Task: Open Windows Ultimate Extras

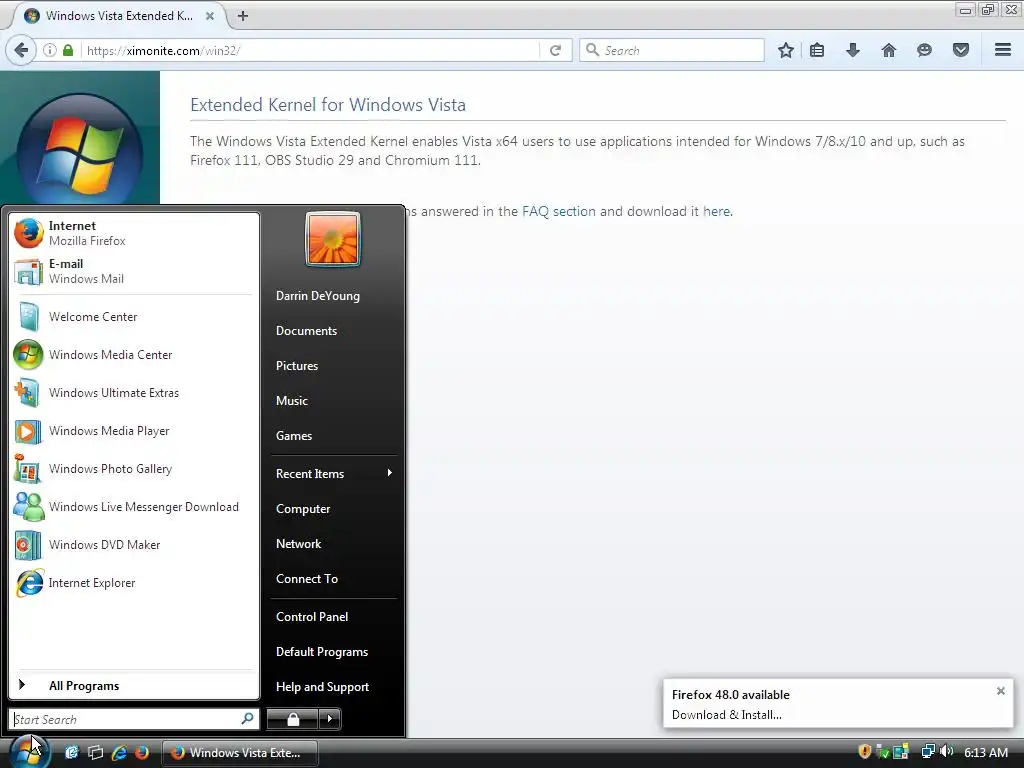Action: pyautogui.click(x=134, y=392)
